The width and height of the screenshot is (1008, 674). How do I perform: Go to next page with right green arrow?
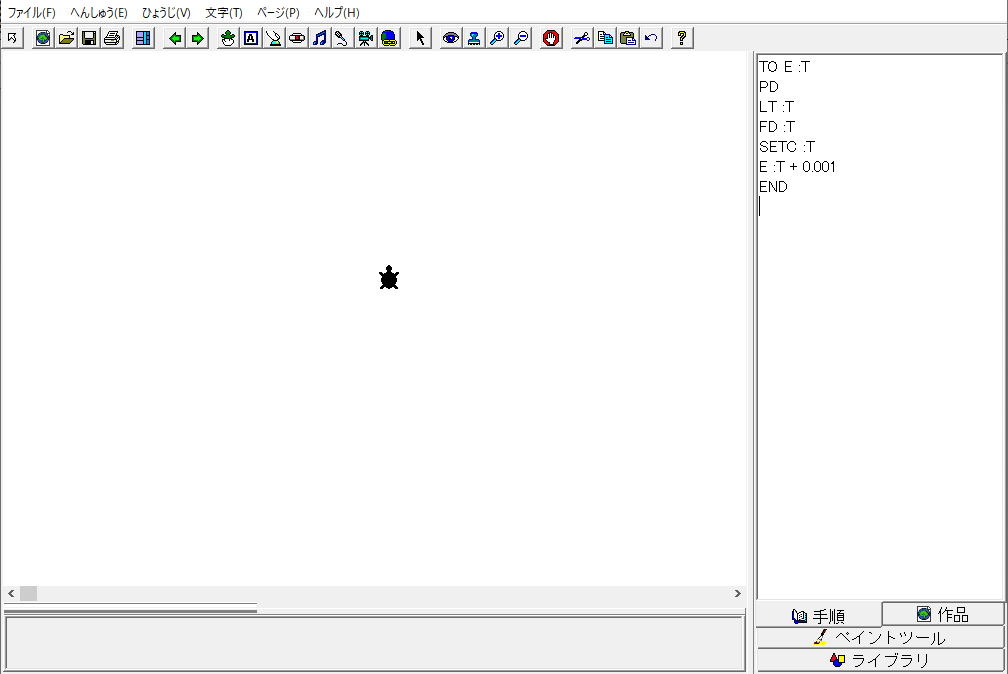[x=197, y=38]
